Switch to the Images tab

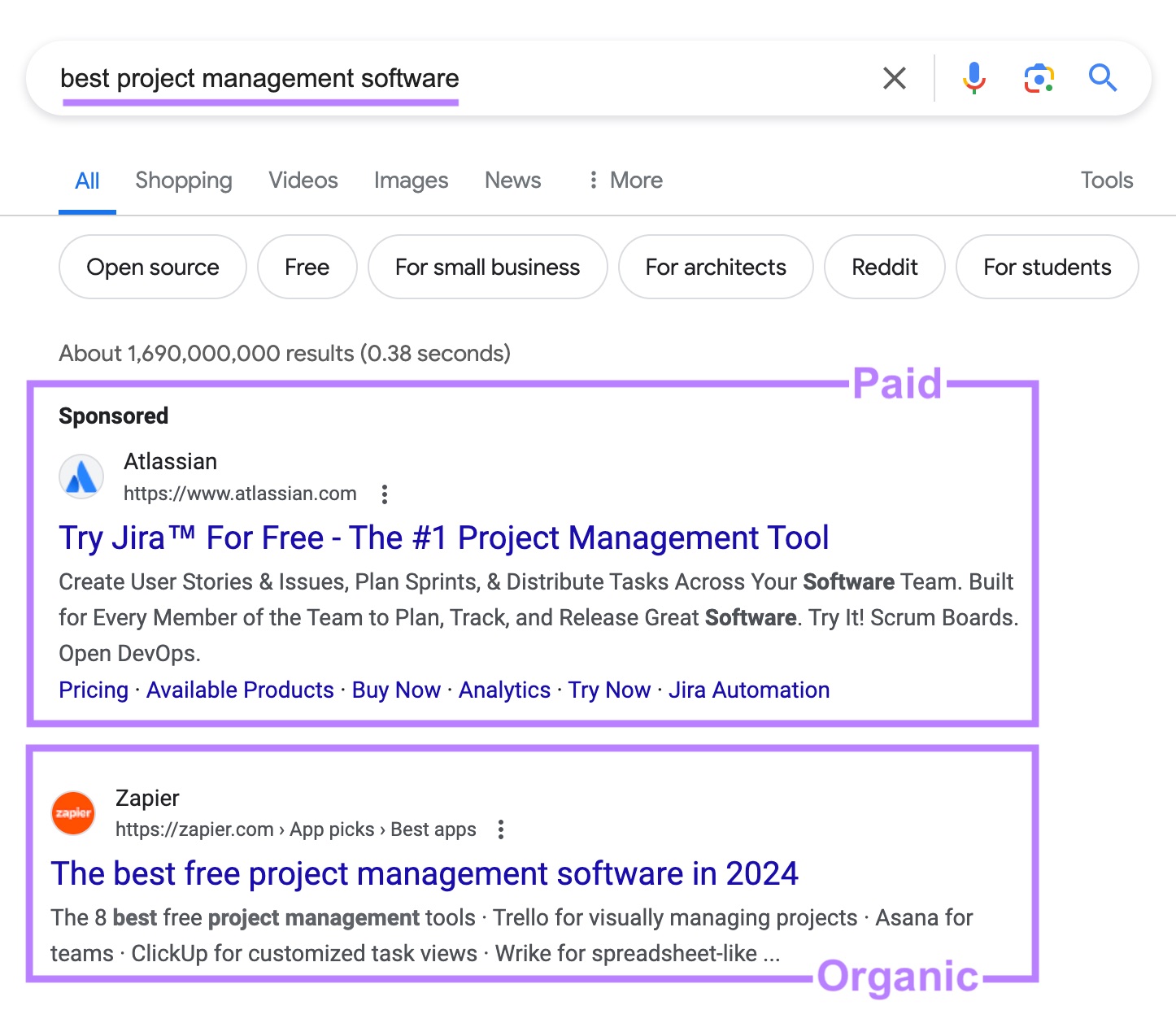(x=411, y=180)
